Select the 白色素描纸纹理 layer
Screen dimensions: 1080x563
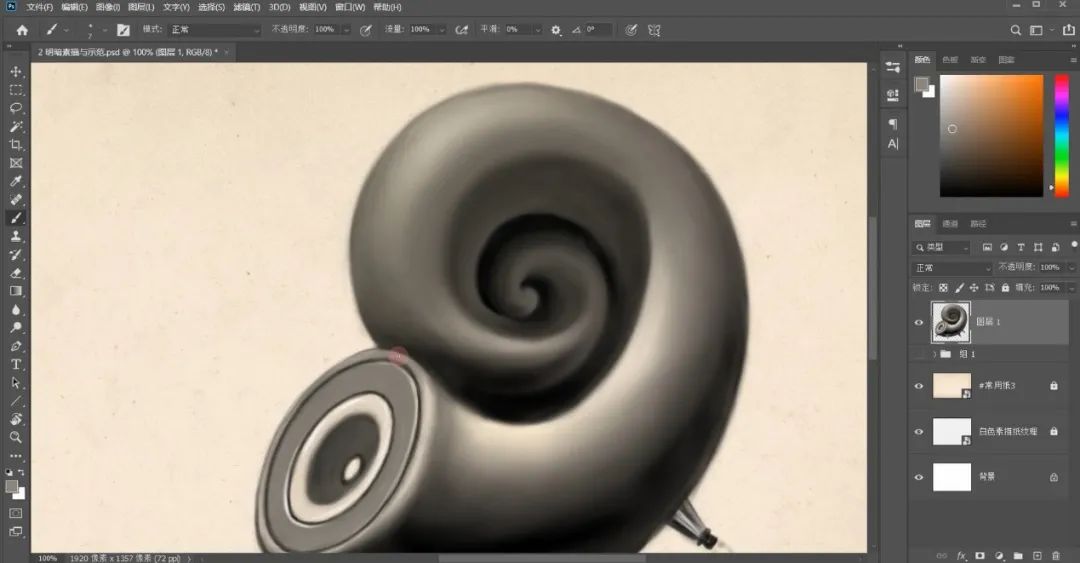pyautogui.click(x=1005, y=431)
